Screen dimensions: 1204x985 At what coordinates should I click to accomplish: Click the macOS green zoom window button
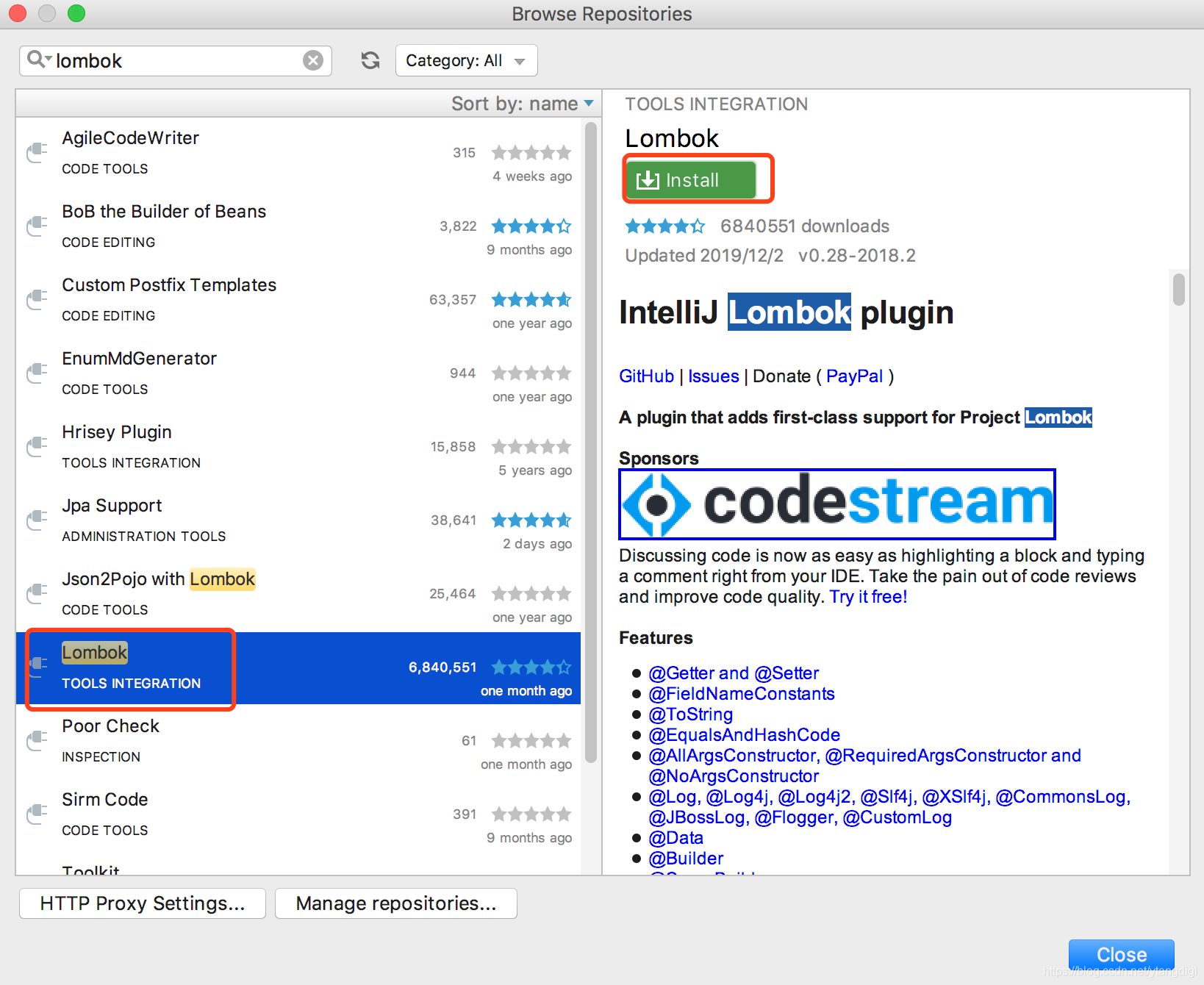click(x=76, y=13)
